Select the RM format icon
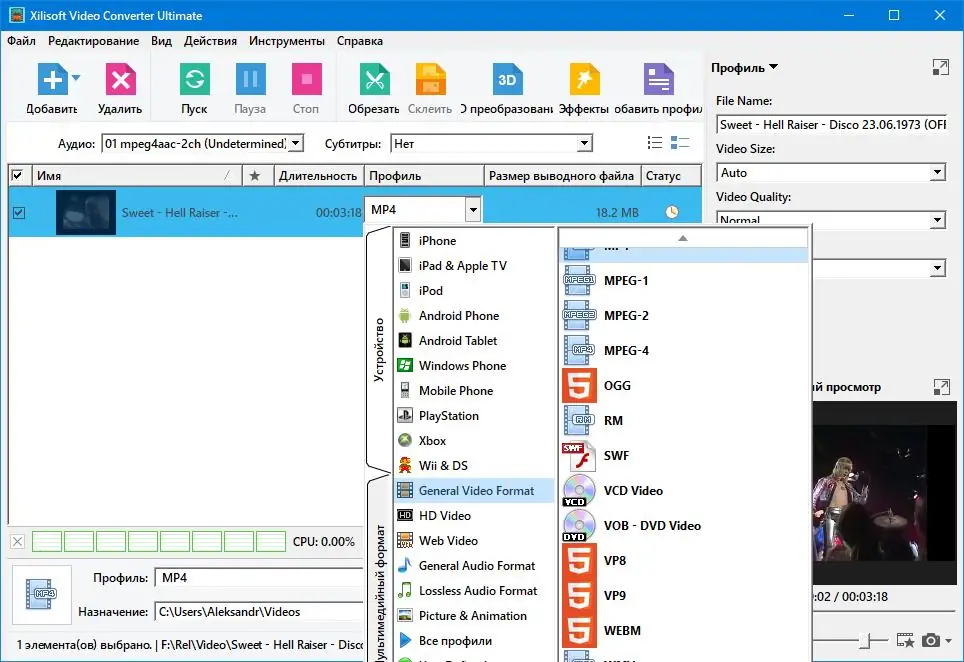The image size is (964, 662). click(x=579, y=420)
